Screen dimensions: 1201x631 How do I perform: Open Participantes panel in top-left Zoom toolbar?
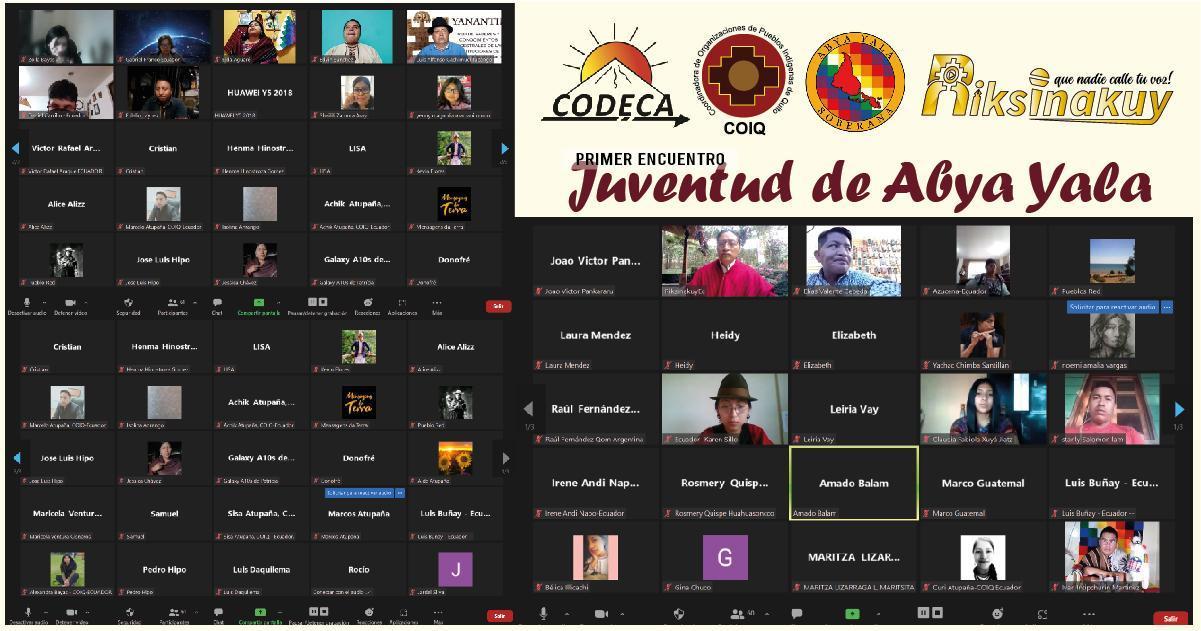[173, 302]
